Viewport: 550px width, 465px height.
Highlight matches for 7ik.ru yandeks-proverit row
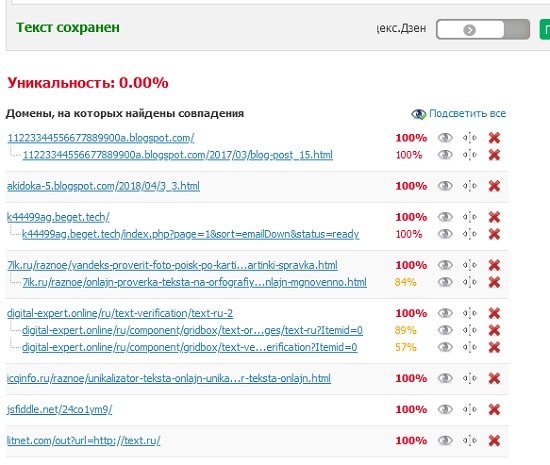point(445,265)
